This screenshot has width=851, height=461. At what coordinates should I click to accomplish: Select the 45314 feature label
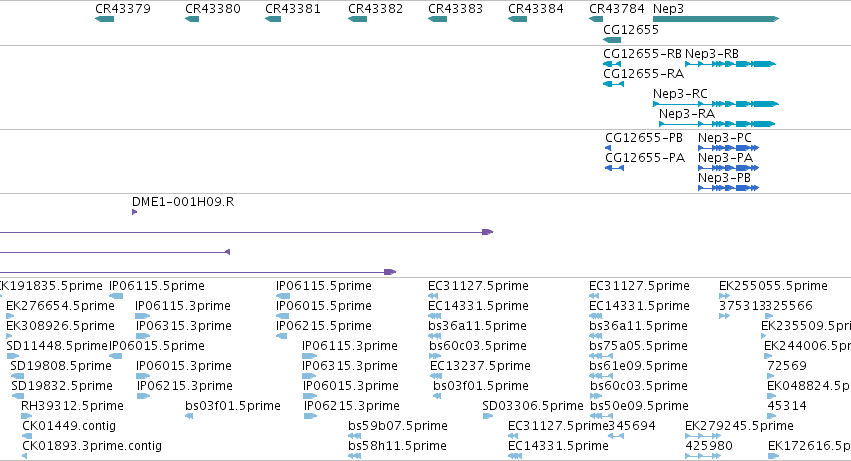pos(787,406)
